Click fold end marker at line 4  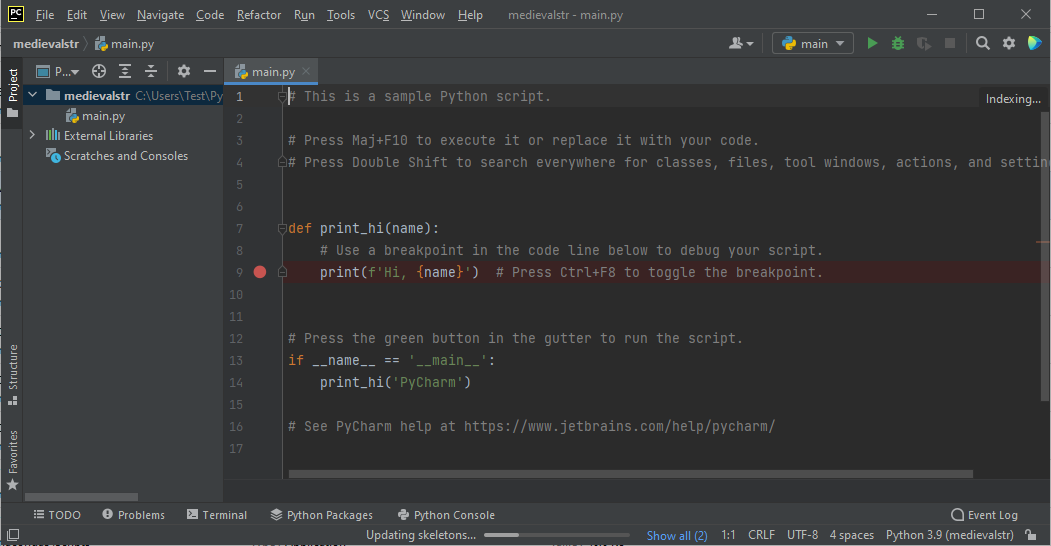[x=282, y=162]
